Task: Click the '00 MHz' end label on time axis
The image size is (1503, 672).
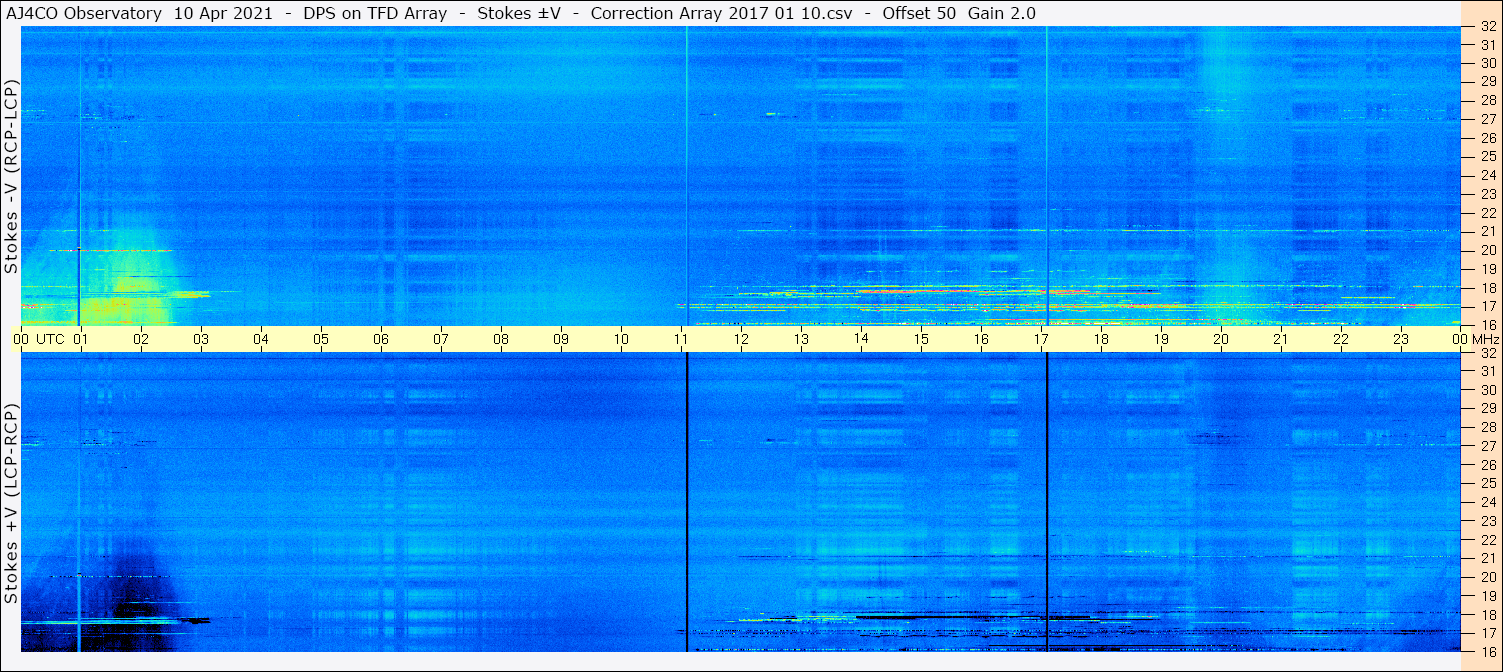Action: pos(1474,339)
